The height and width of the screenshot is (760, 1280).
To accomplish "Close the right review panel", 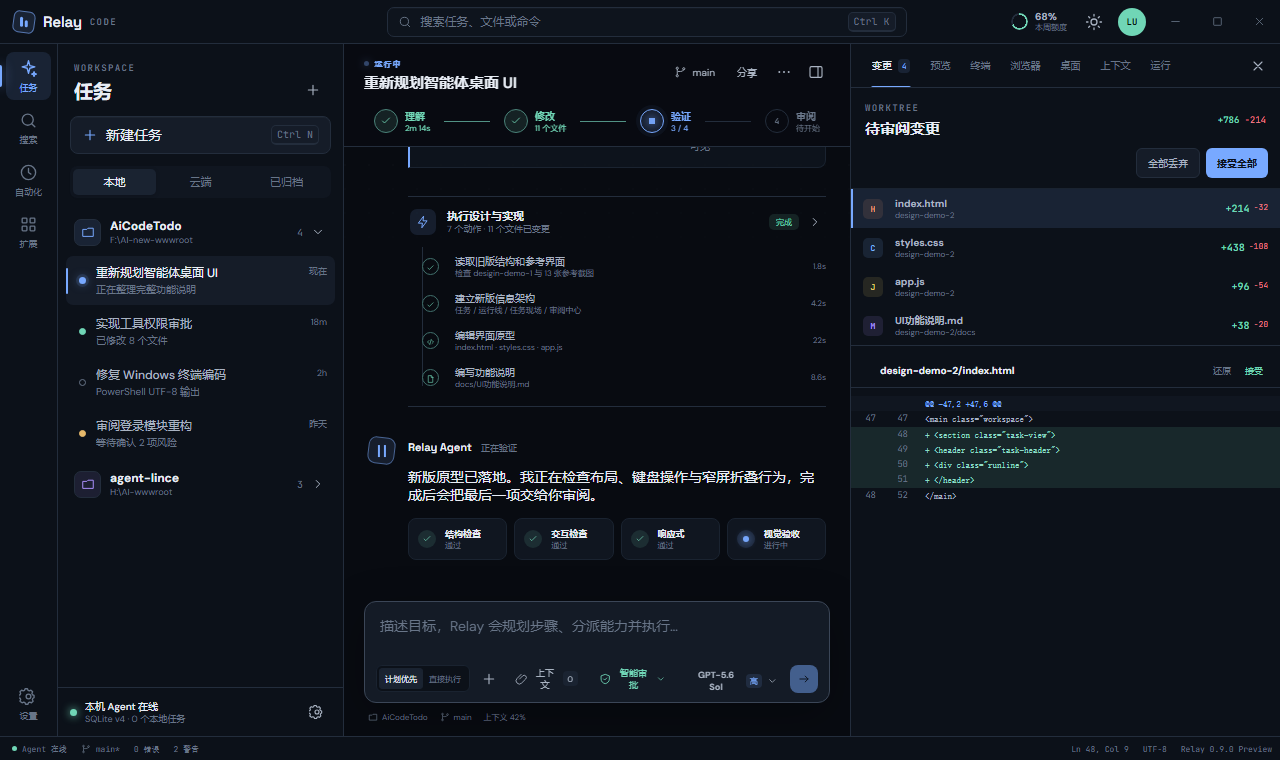I will (1258, 66).
